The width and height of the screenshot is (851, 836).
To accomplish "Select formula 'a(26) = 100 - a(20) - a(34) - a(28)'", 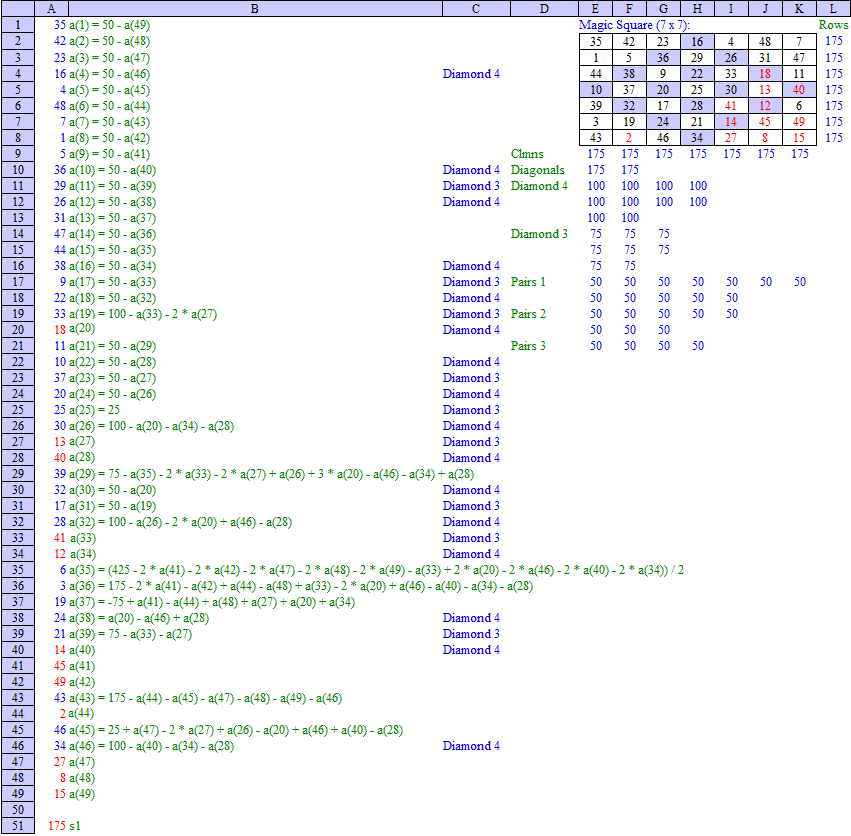I will coord(151,426).
